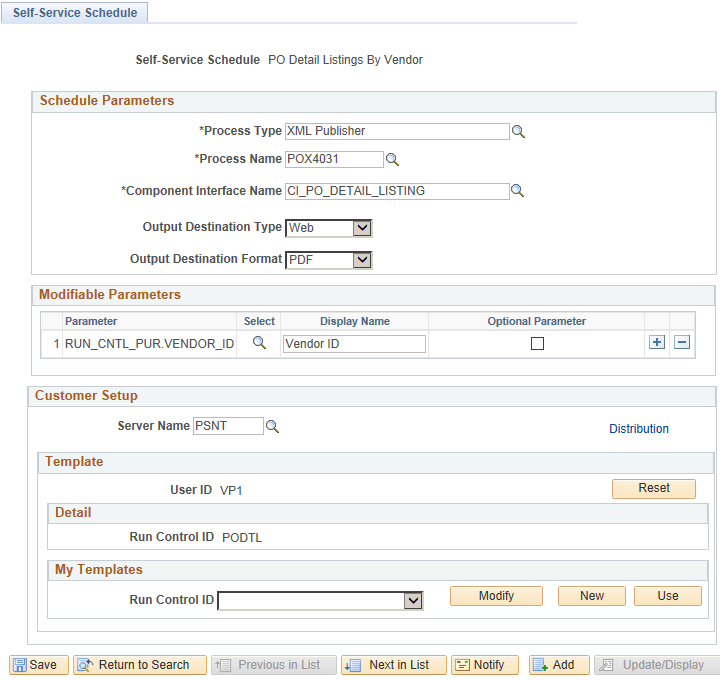This screenshot has width=720, height=680.
Task: Tick the Optional Parameter checkbox for Vendor ID
Action: coord(537,343)
